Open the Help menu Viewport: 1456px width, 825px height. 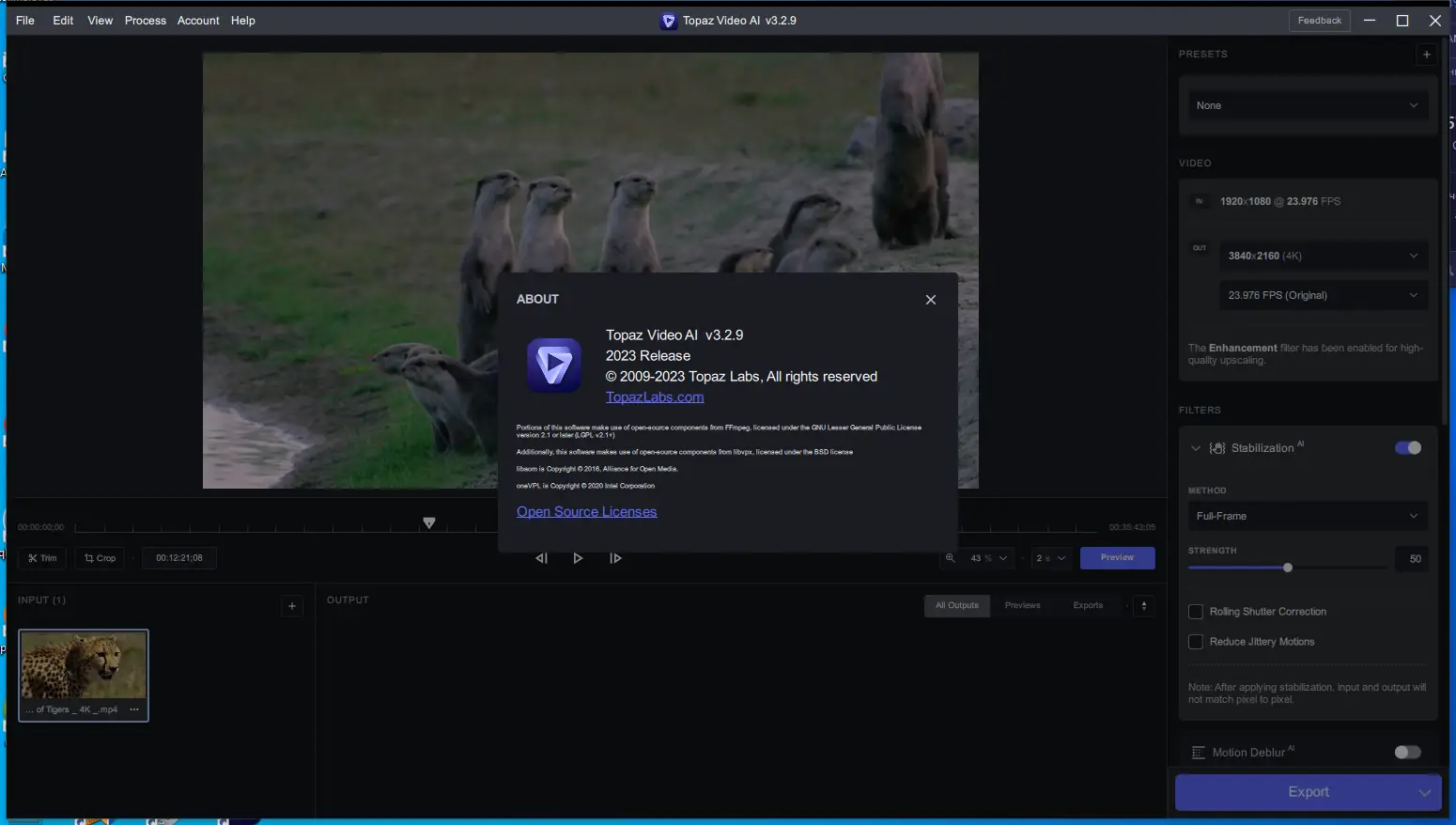click(243, 21)
